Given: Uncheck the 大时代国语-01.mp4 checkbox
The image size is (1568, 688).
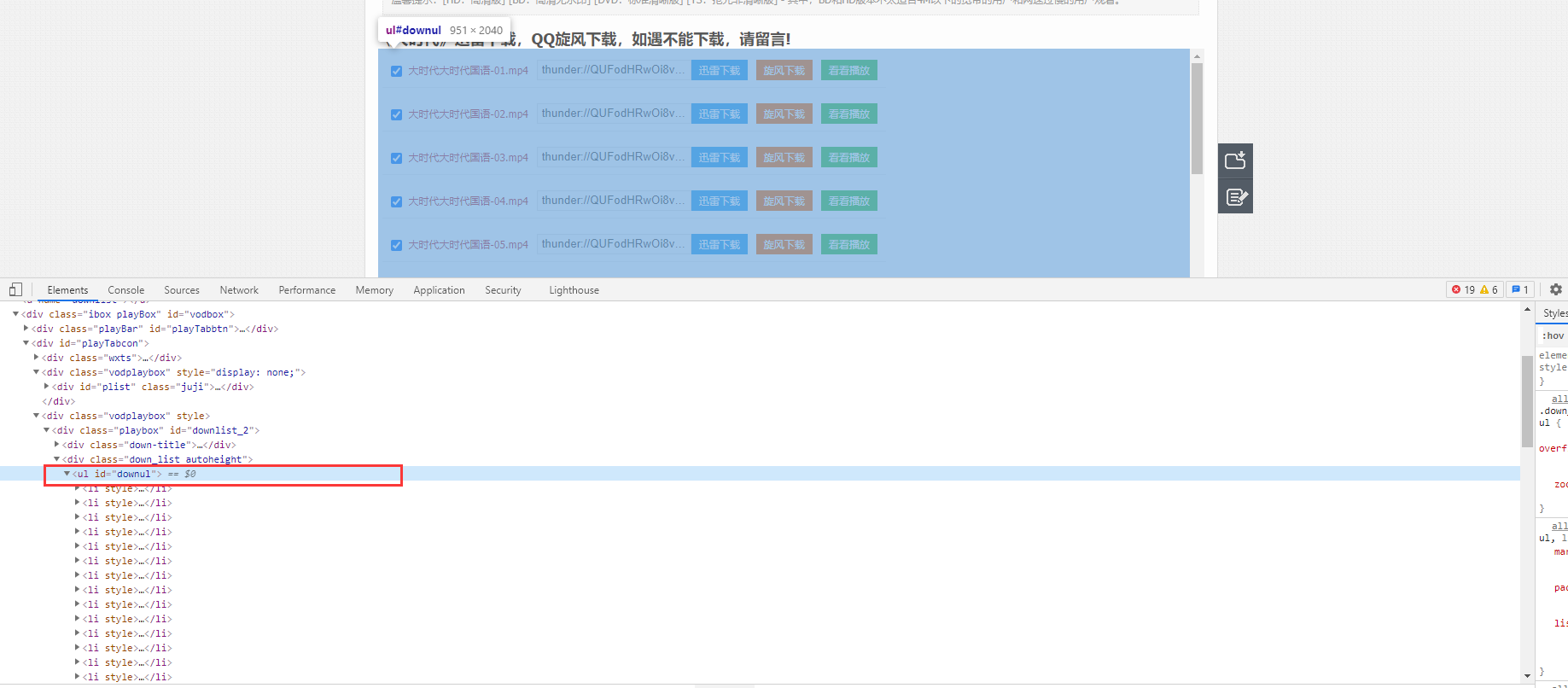Looking at the screenshot, I should (x=396, y=71).
